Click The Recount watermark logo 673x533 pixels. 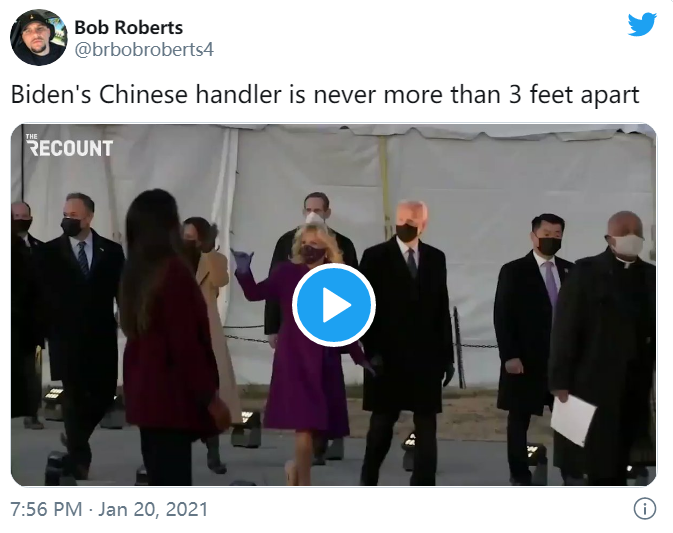[x=69, y=145]
